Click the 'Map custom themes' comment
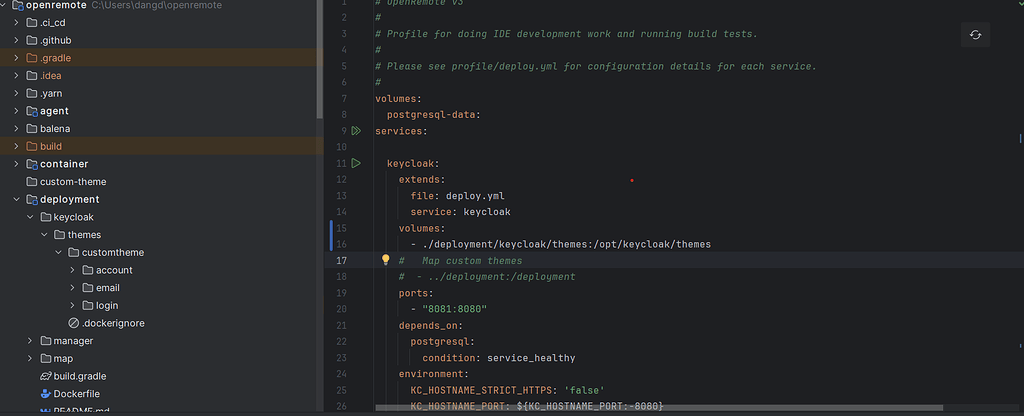Viewport: 1024px width, 416px height. click(472, 261)
